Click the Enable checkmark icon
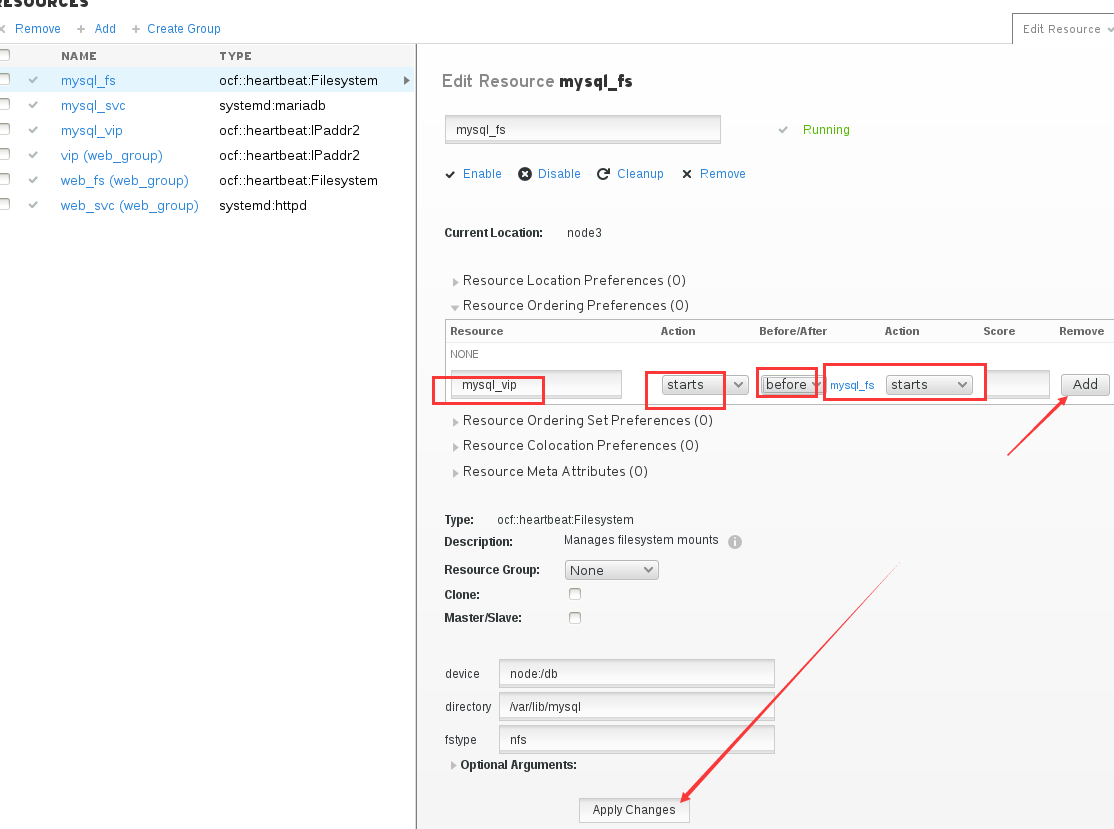Screen dimensions: 1114x829 point(450,174)
